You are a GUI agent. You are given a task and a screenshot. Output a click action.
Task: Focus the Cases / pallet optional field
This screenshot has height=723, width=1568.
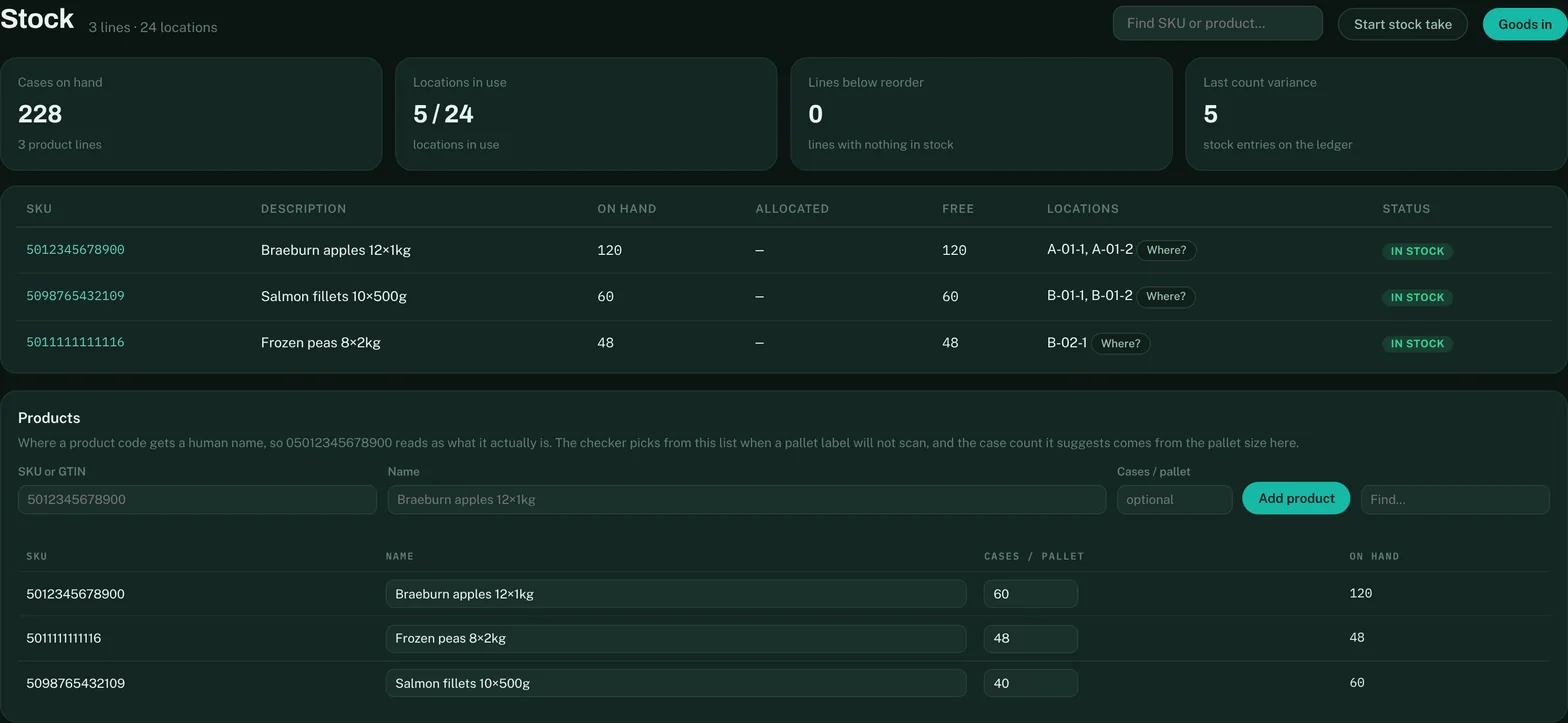1174,499
